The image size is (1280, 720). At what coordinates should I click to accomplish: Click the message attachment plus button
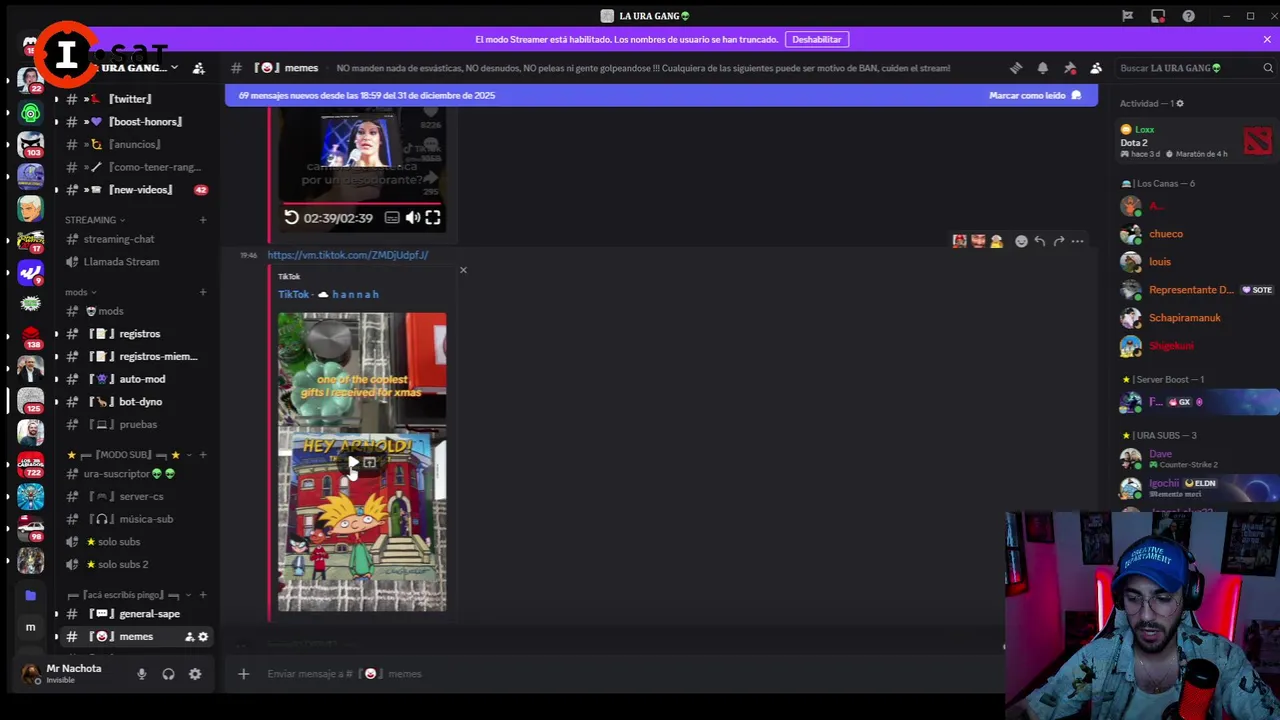(x=243, y=674)
